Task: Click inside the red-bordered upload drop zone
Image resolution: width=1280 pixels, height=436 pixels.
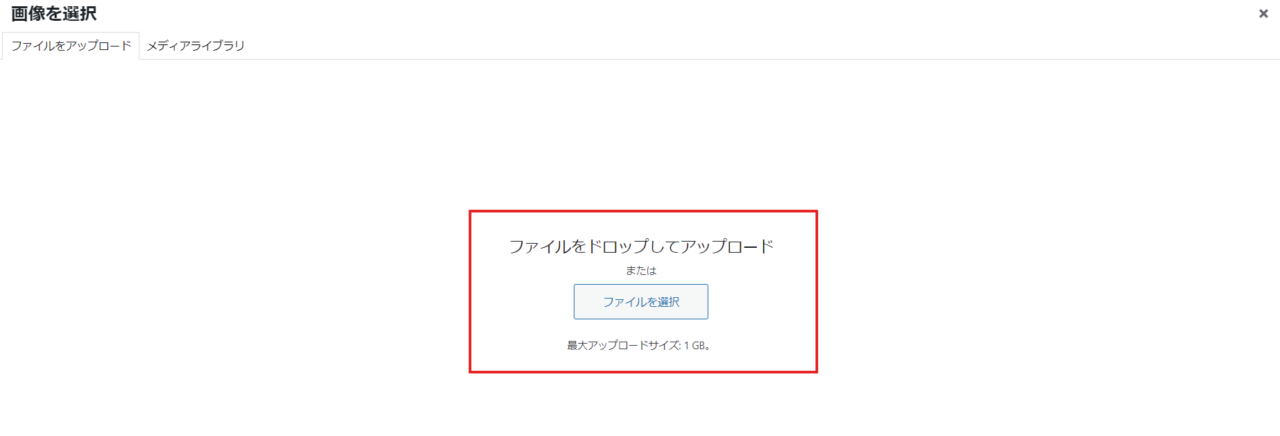Action: [643, 291]
